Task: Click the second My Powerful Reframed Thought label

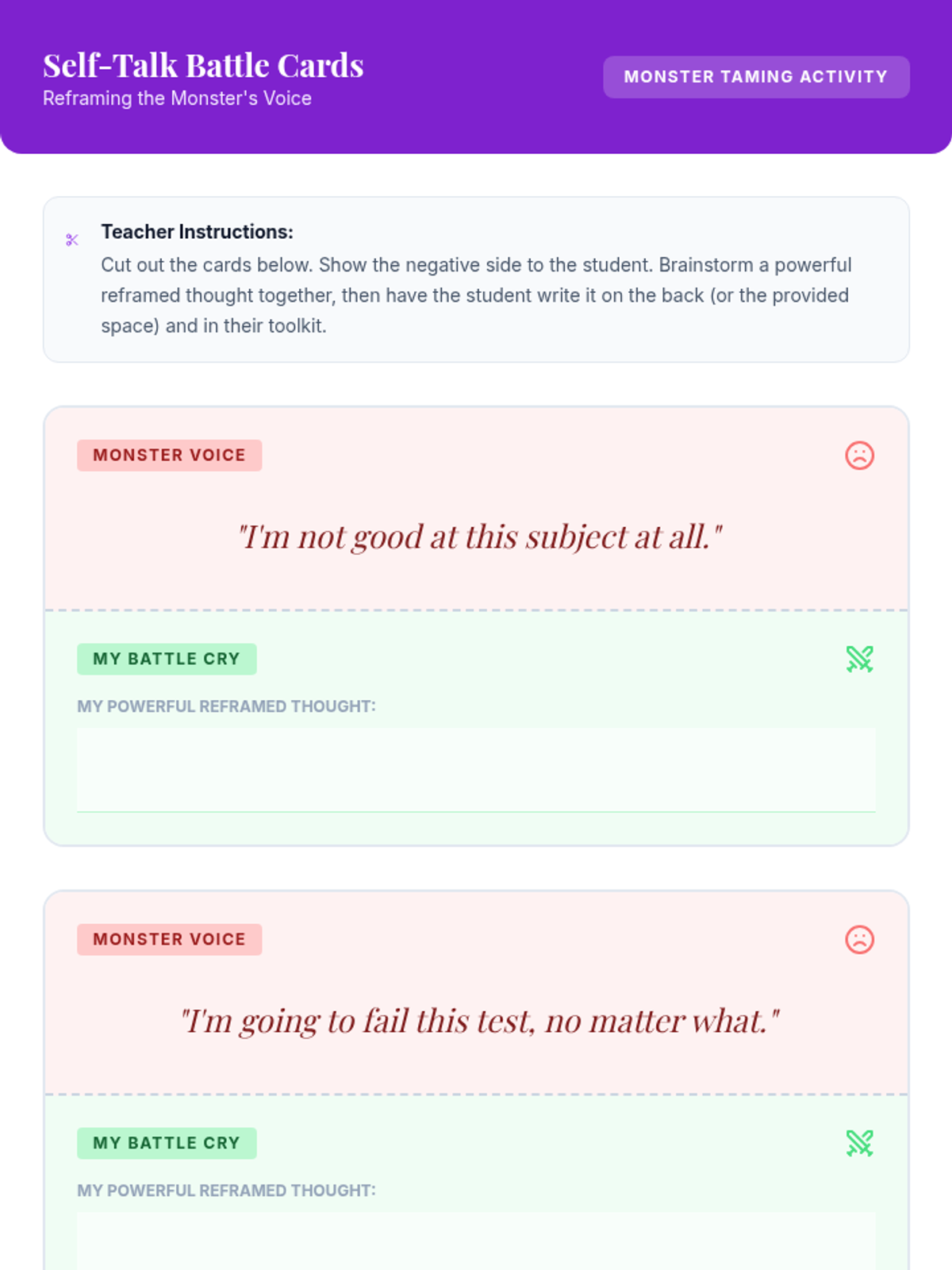Action: 226,1191
